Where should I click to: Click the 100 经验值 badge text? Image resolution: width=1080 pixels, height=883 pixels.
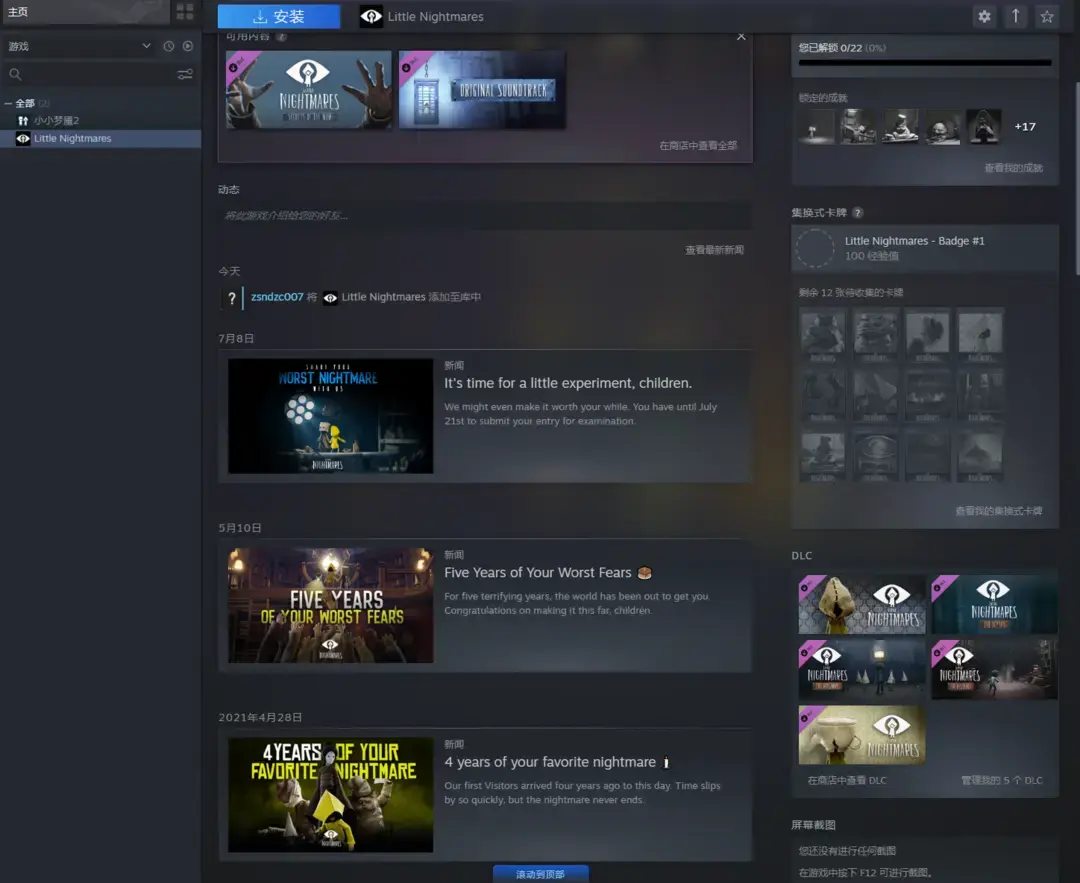871,256
